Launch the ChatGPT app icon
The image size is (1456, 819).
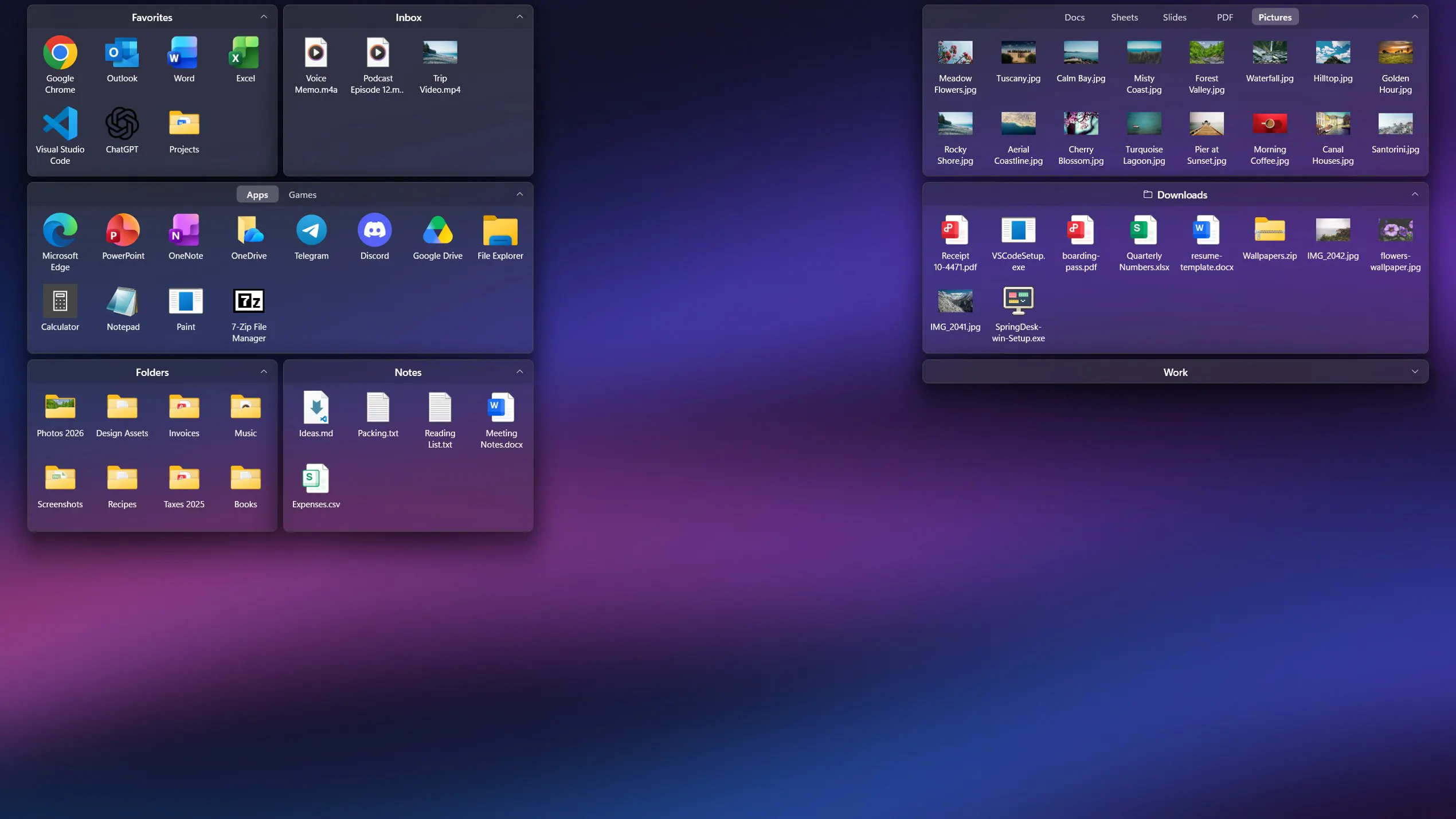point(122,124)
